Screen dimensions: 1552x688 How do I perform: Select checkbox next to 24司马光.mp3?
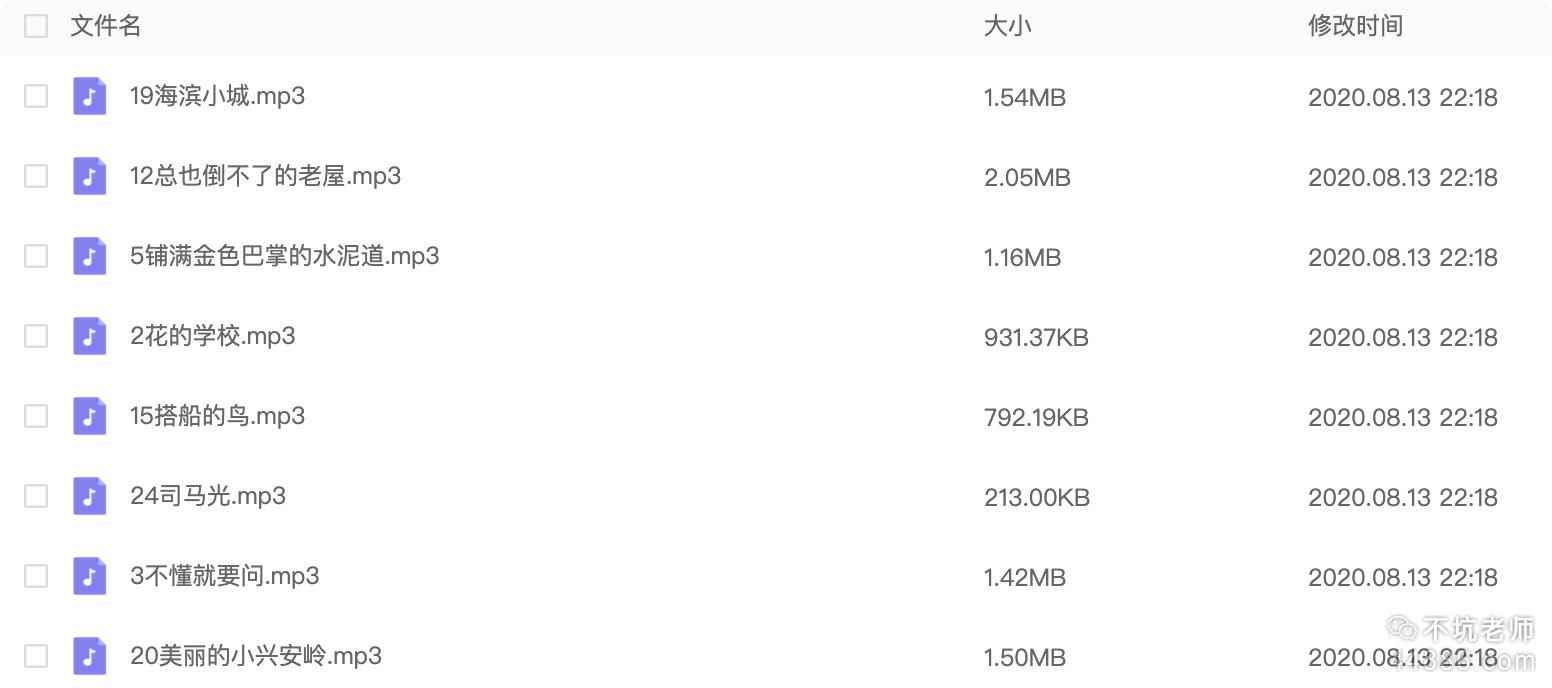coord(36,496)
